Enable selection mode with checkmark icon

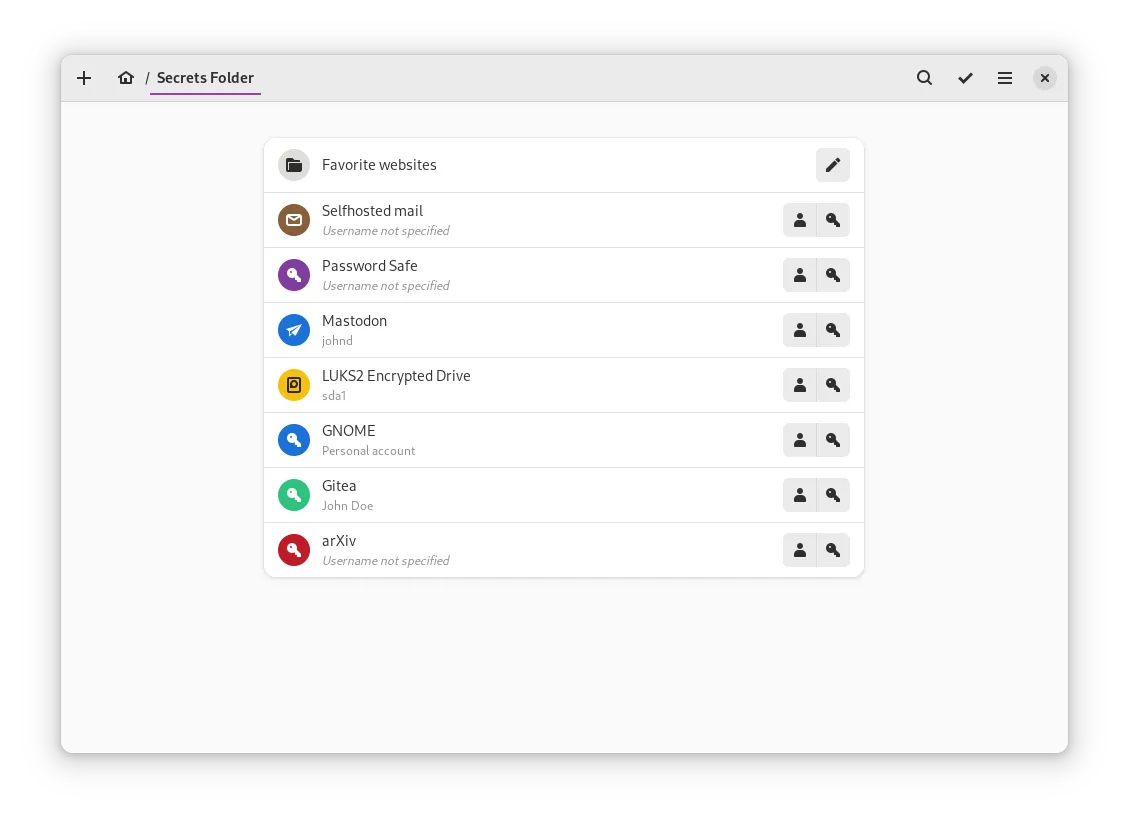[965, 78]
